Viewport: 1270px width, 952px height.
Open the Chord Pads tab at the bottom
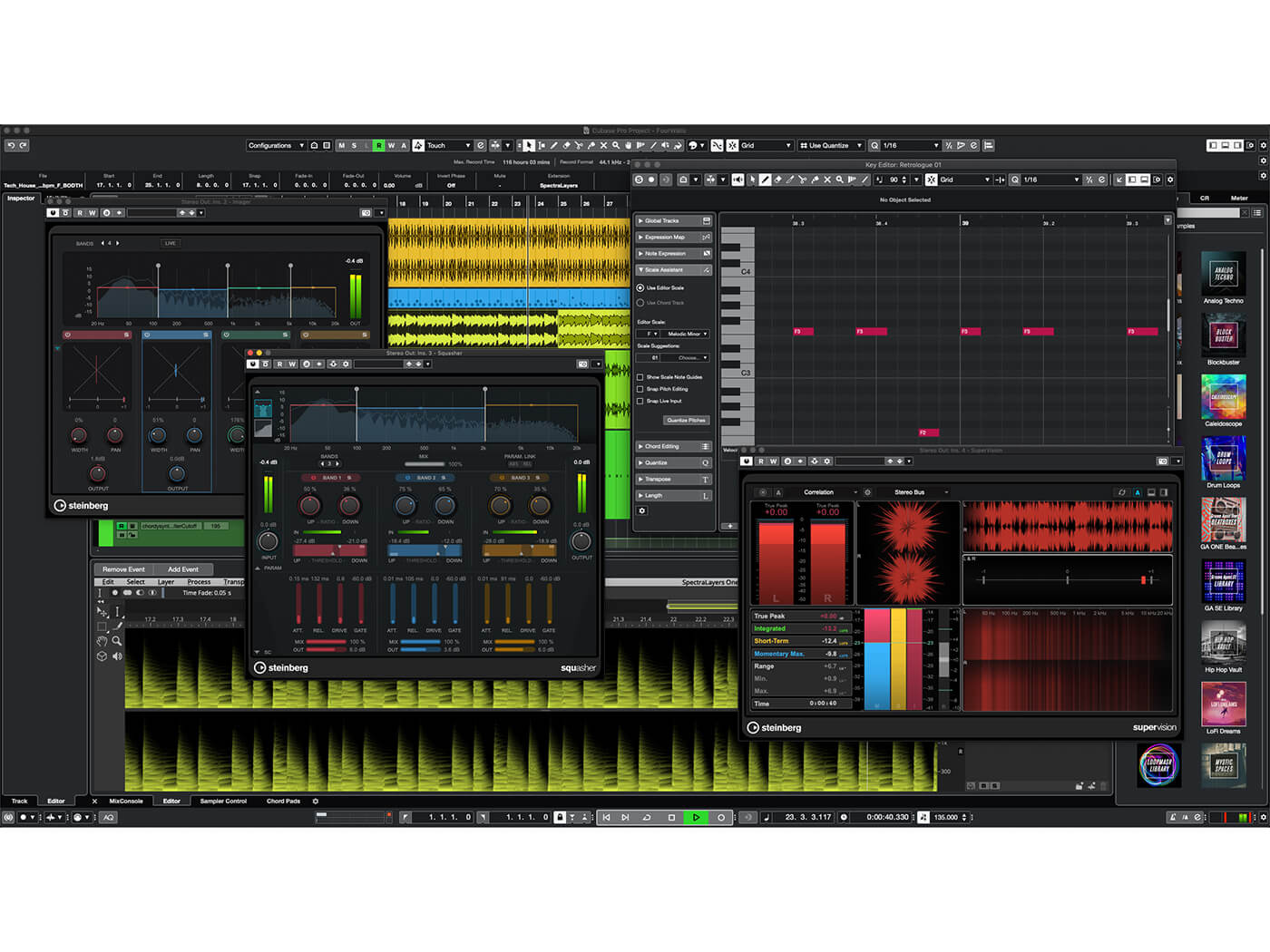(x=284, y=801)
